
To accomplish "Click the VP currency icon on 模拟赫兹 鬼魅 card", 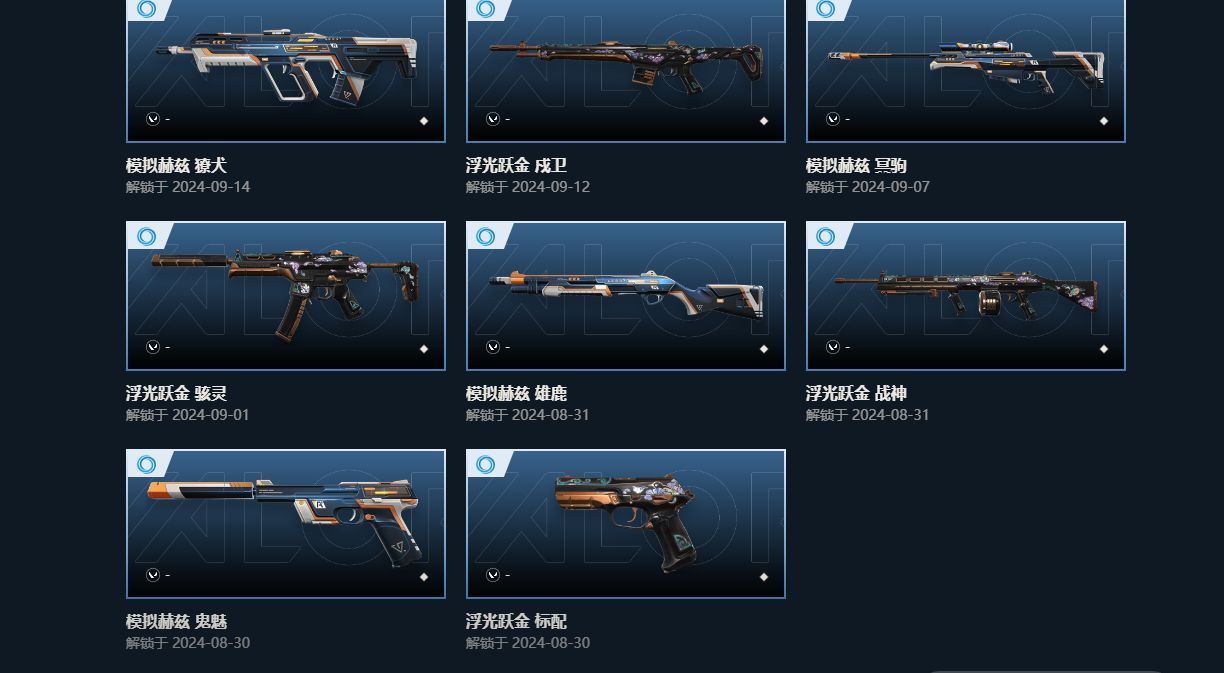I will tap(152, 575).
